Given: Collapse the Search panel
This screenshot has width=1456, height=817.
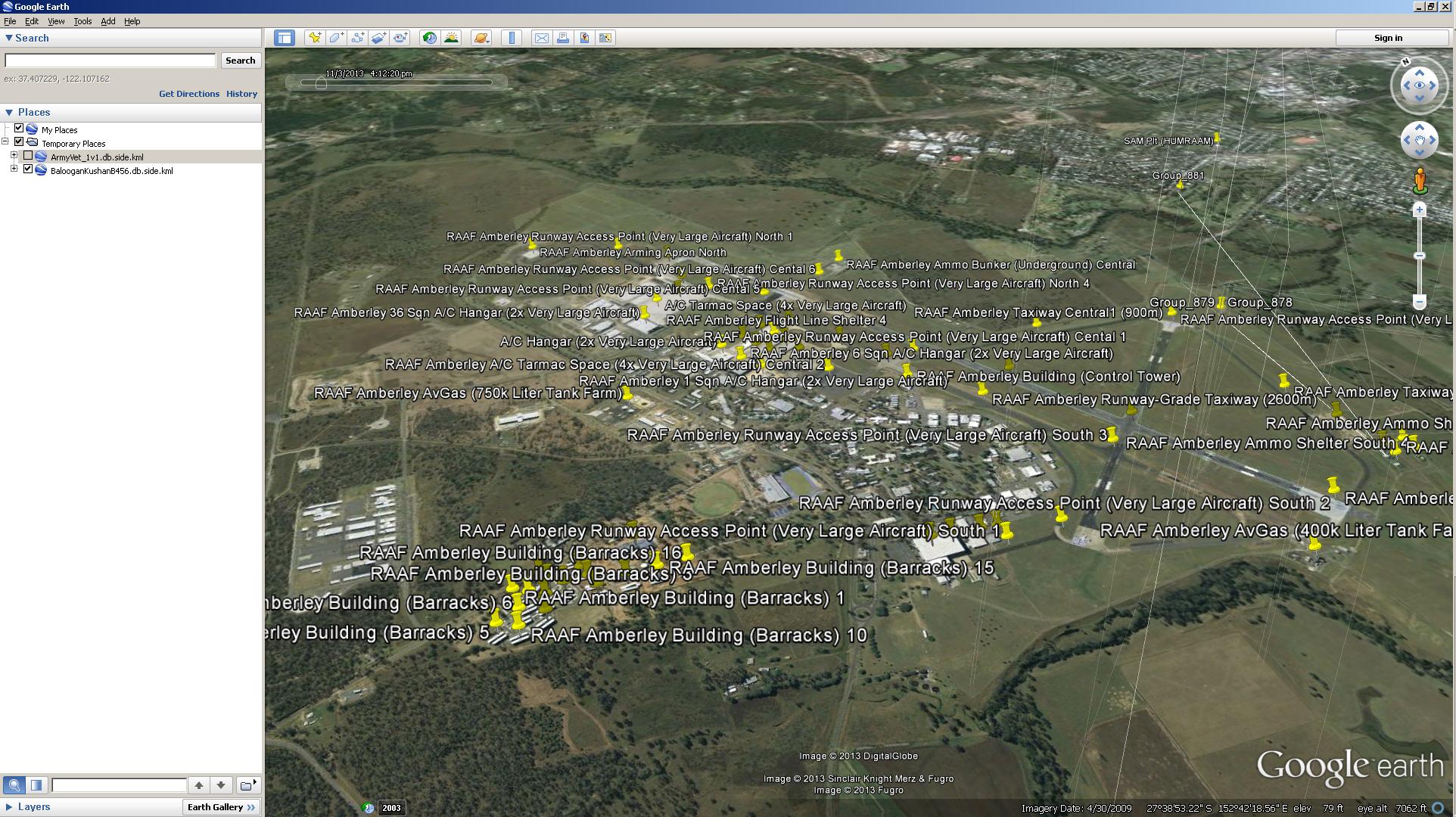Looking at the screenshot, I should [x=9, y=38].
